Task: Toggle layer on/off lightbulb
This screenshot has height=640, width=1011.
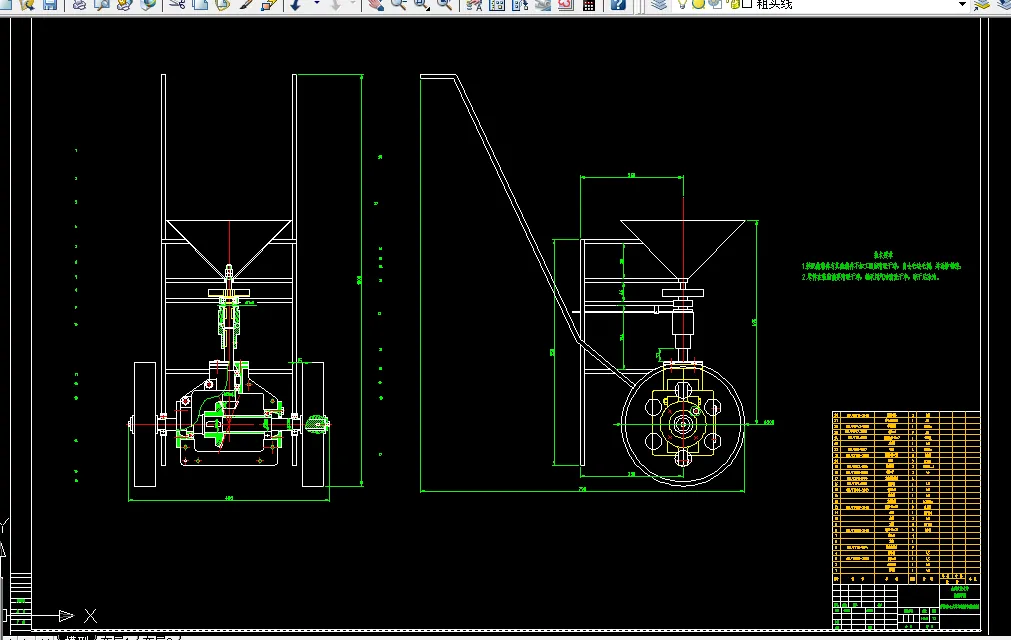Action: [x=682, y=3]
